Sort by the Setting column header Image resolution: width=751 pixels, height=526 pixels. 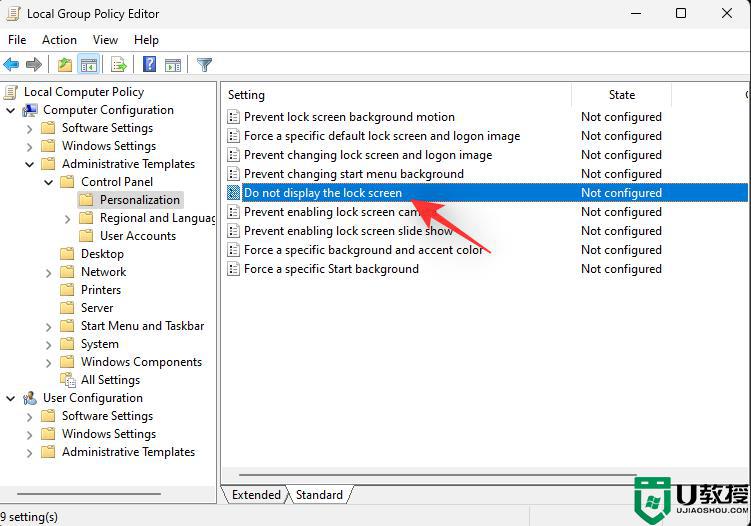pyautogui.click(x=398, y=95)
